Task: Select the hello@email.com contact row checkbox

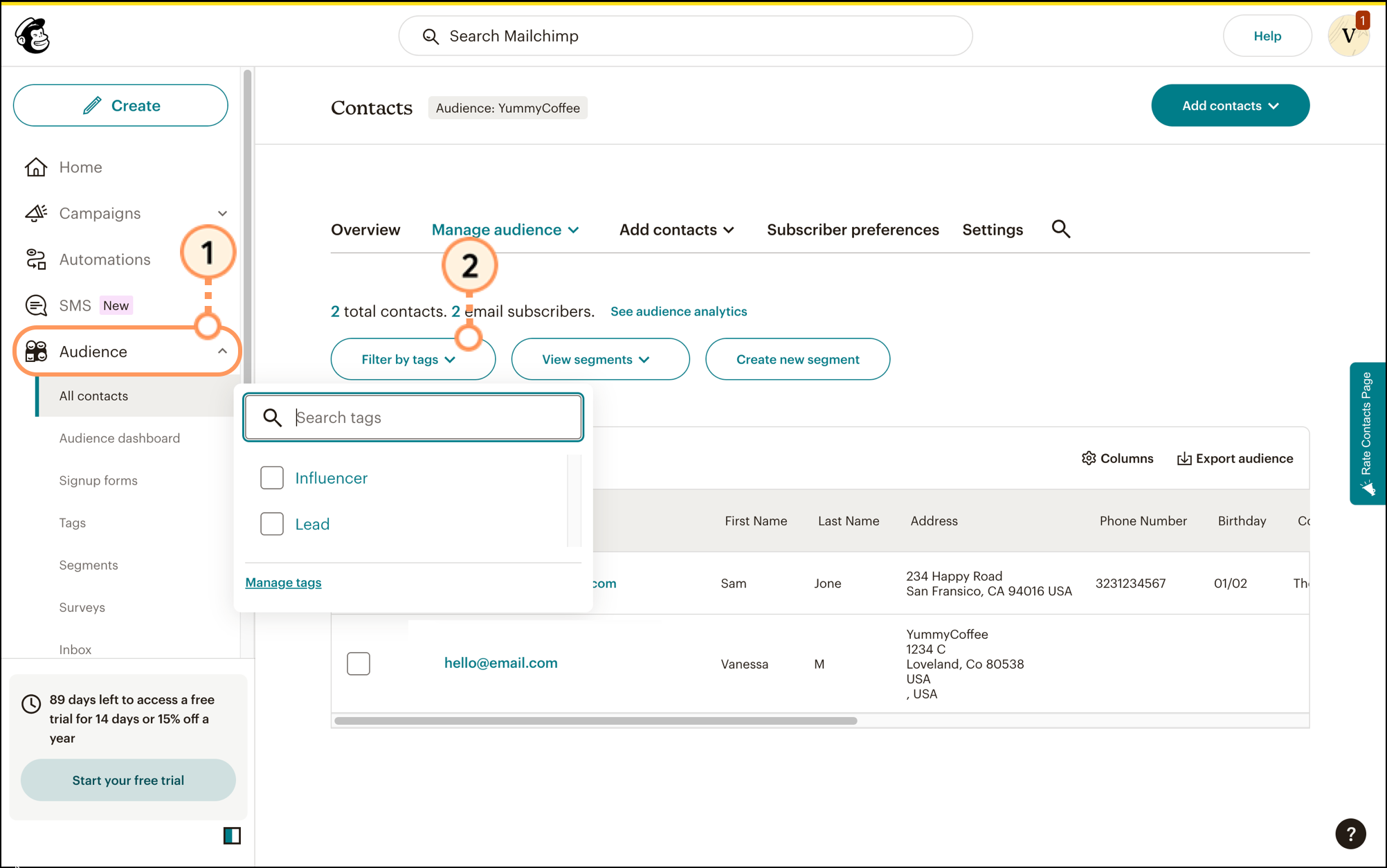Action: [359, 664]
